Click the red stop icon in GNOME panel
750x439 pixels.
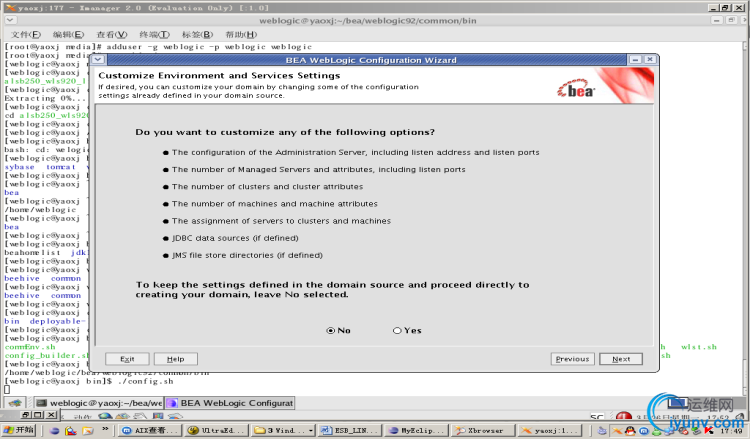[624, 417]
